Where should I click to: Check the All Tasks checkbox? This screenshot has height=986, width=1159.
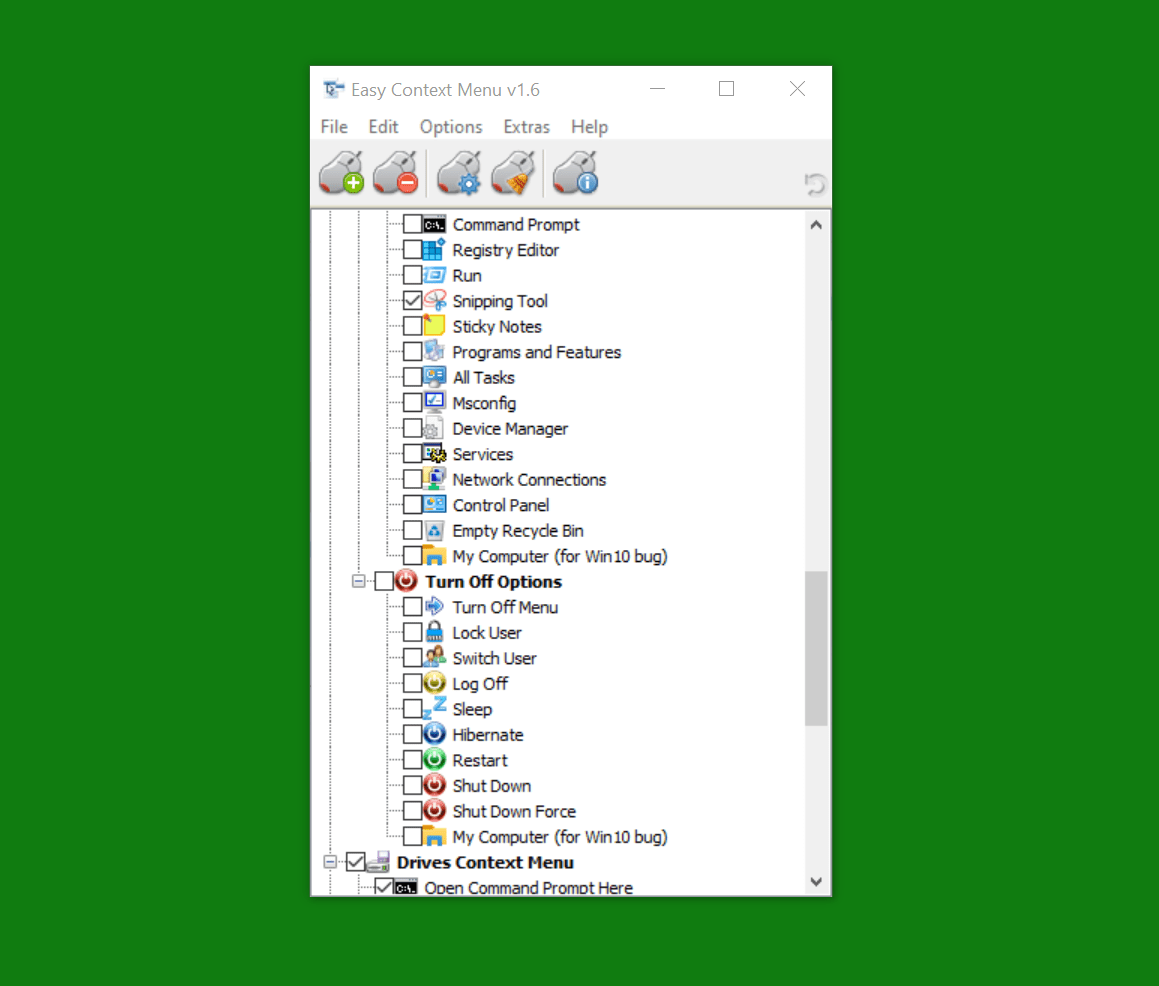click(x=412, y=378)
